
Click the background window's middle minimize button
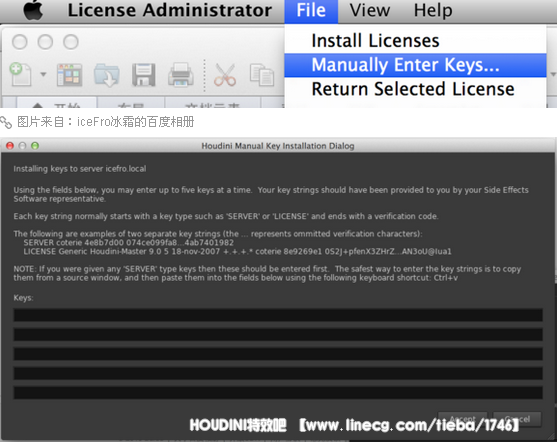(x=45, y=42)
